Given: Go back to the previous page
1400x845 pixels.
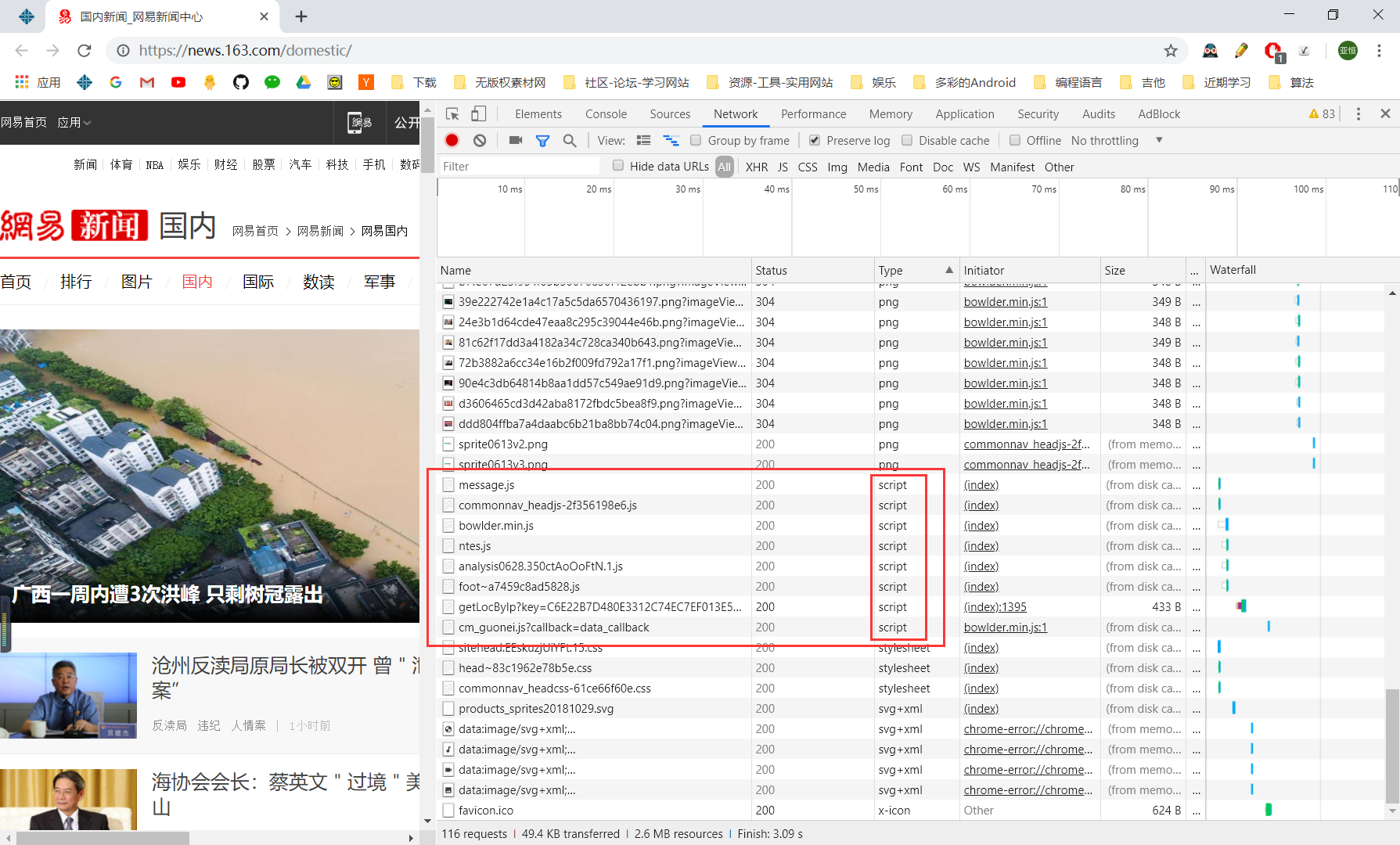Looking at the screenshot, I should pyautogui.click(x=22, y=51).
